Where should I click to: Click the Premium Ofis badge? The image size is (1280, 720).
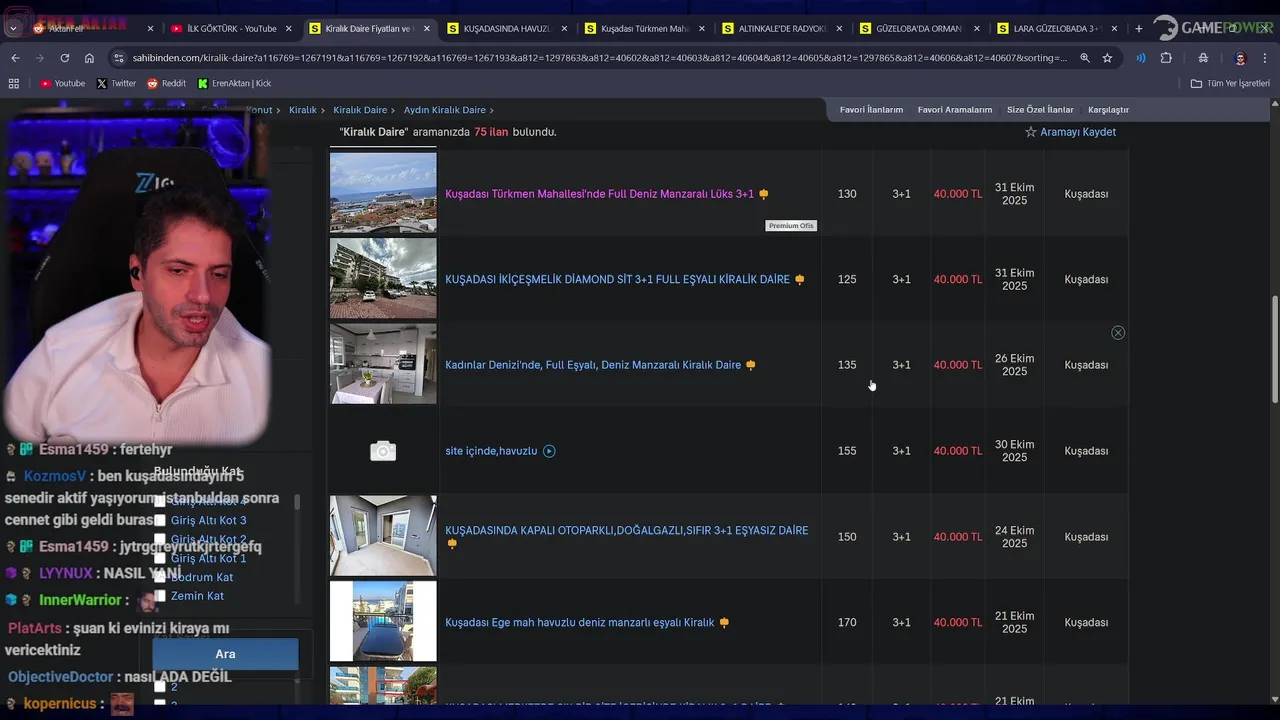coord(791,226)
